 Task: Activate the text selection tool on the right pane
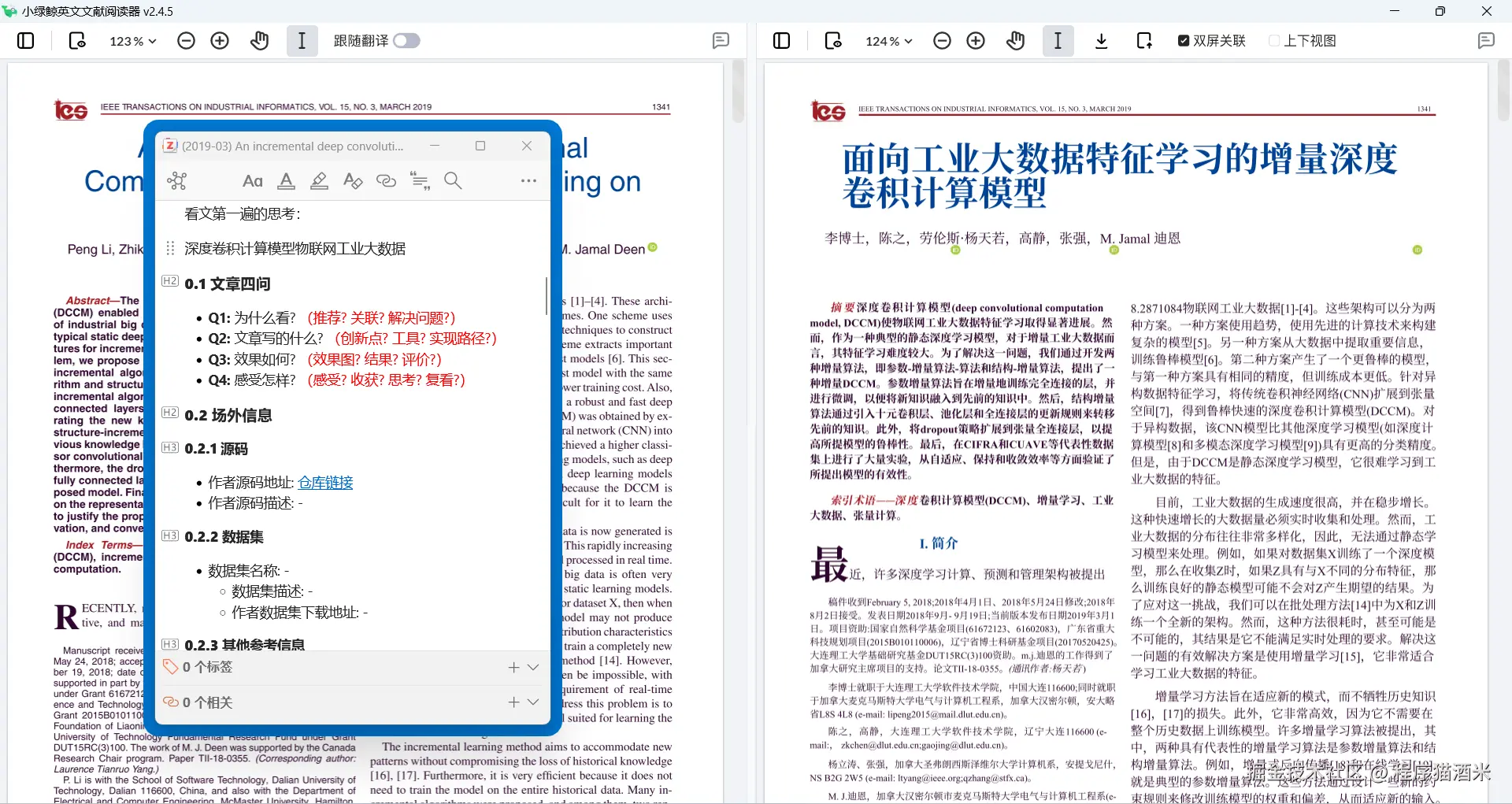1058,40
